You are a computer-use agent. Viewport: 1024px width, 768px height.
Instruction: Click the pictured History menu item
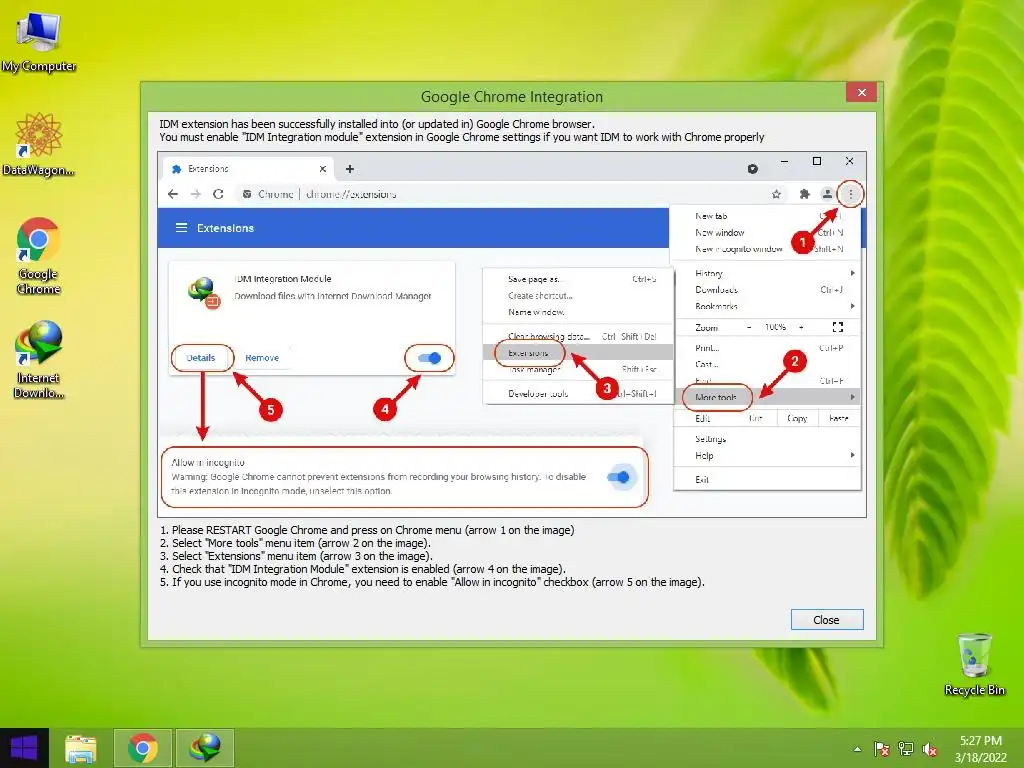click(x=767, y=273)
